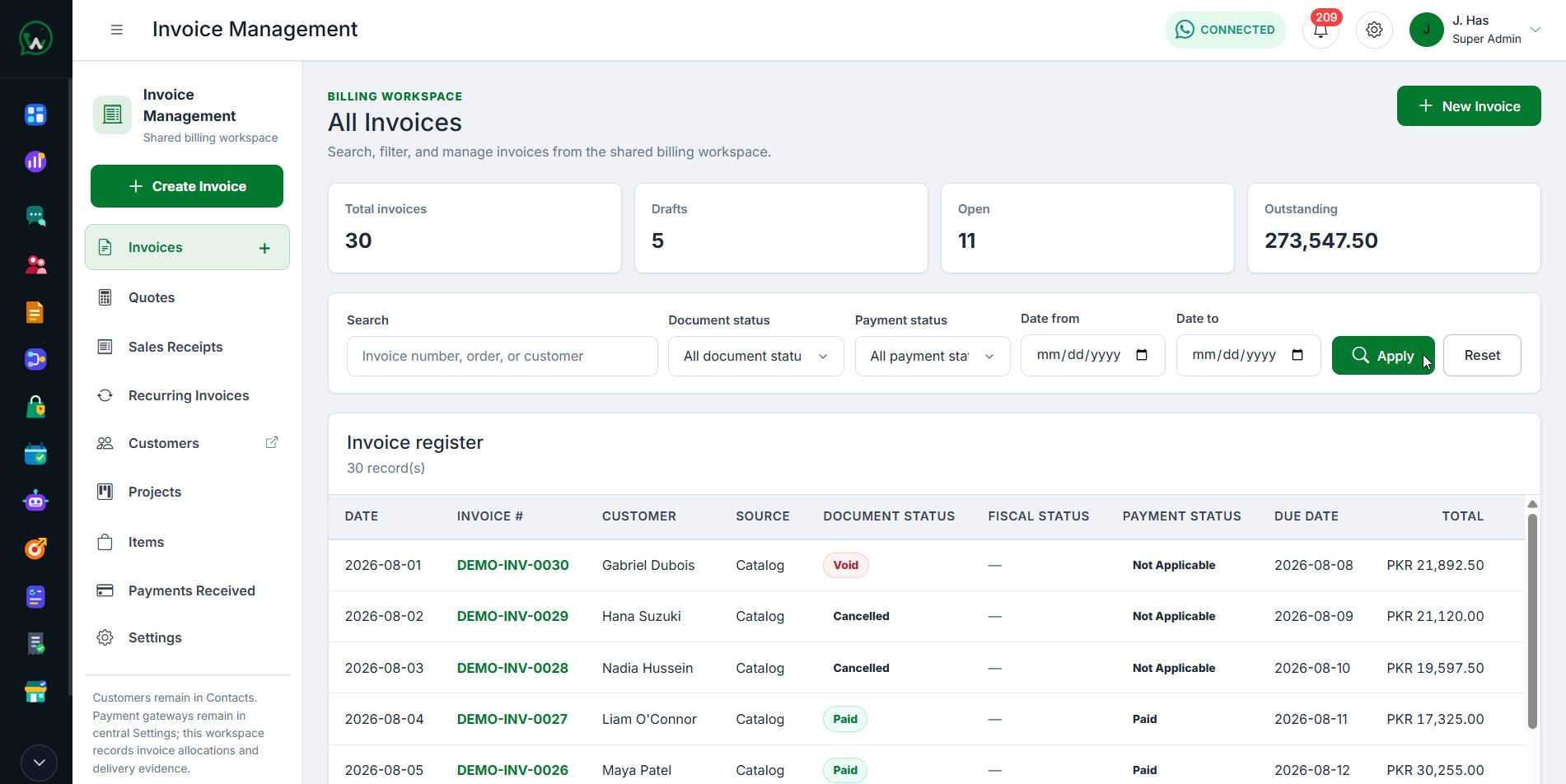The image size is (1566, 784).
Task: Open the orange document icon in rail
Action: (35, 312)
